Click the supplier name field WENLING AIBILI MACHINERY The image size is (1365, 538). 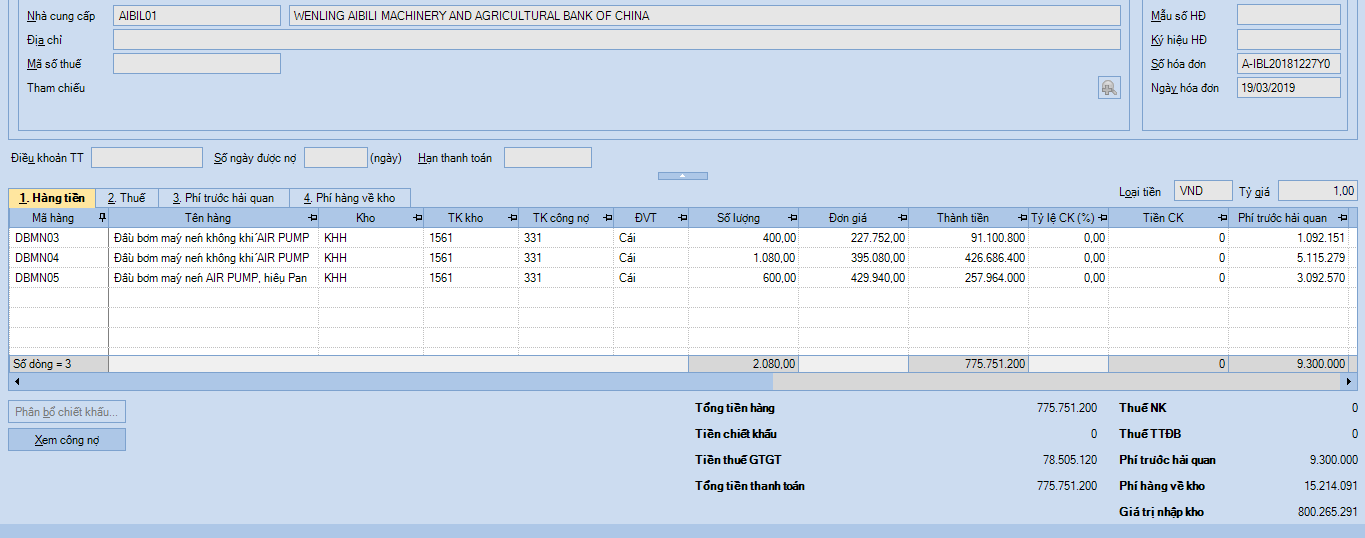tap(704, 16)
